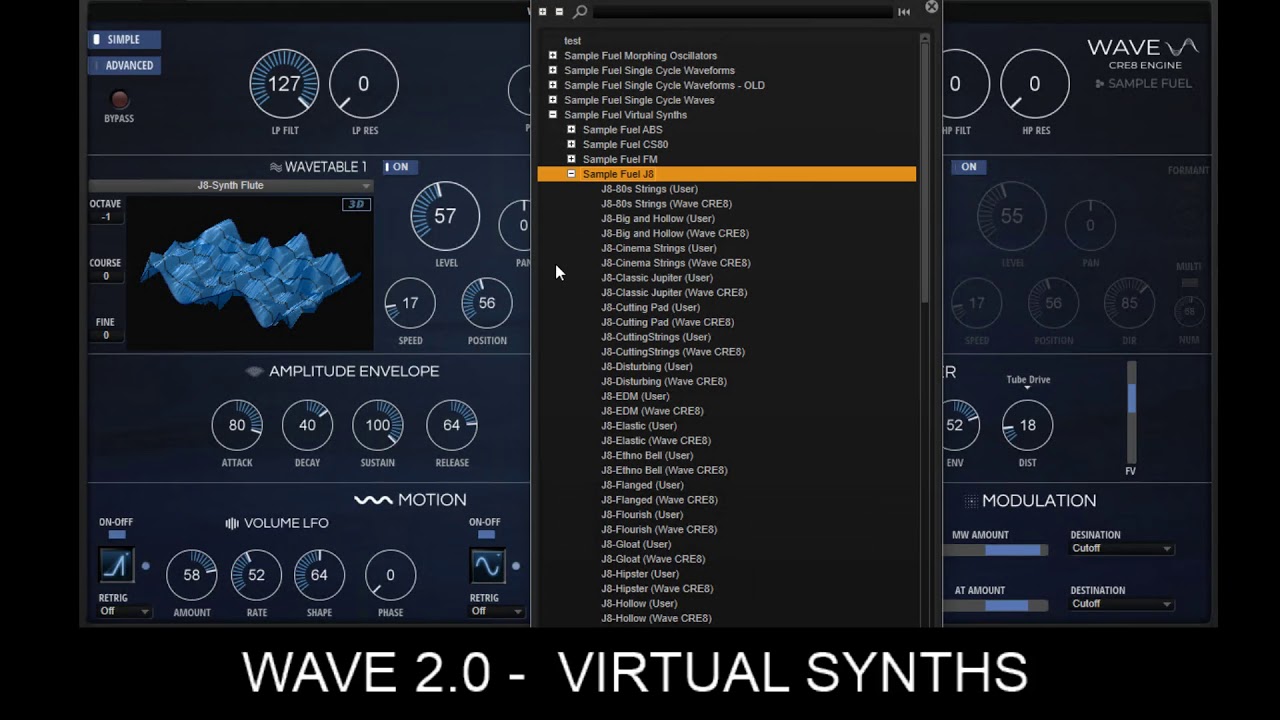Toggle the ON switch of the right wavetable
The height and width of the screenshot is (720, 1280).
point(967,167)
